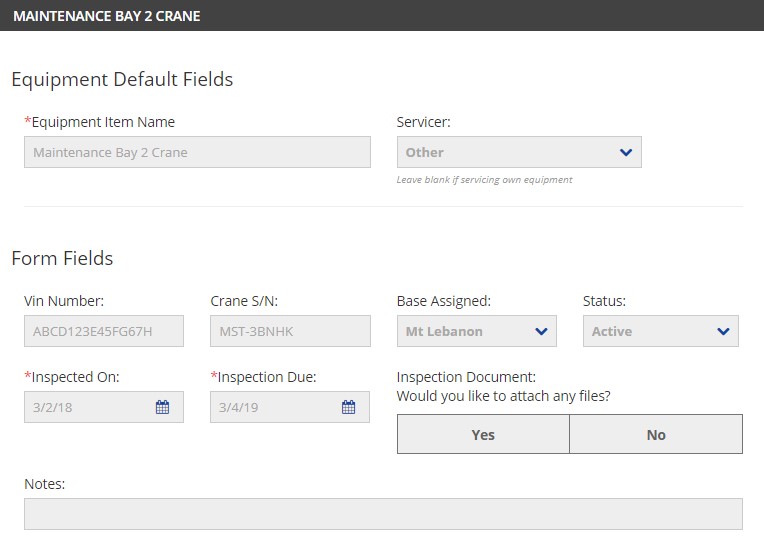Click the Inspection Document label
The width and height of the screenshot is (764, 545).
tap(466, 377)
